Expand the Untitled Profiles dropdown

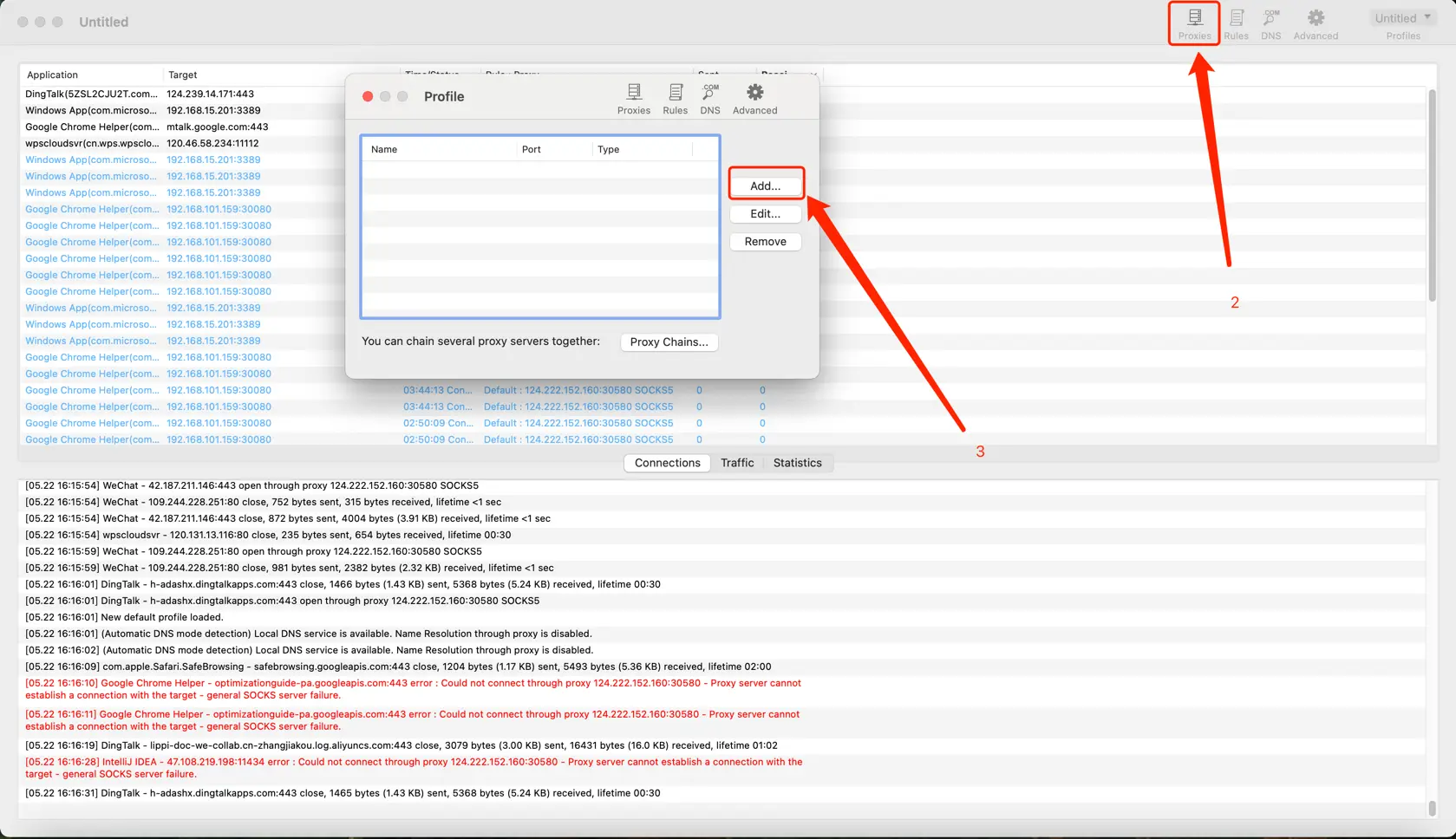click(1403, 18)
